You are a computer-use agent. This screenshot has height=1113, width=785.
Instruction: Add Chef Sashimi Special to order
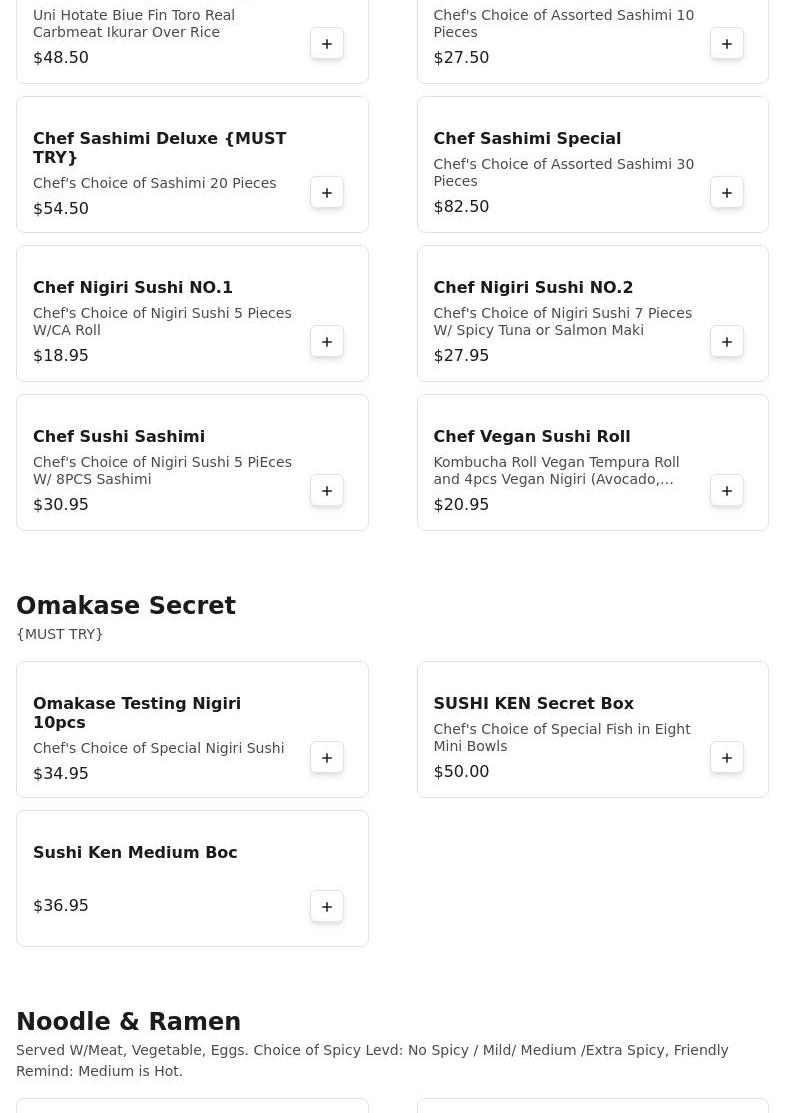coord(727,192)
